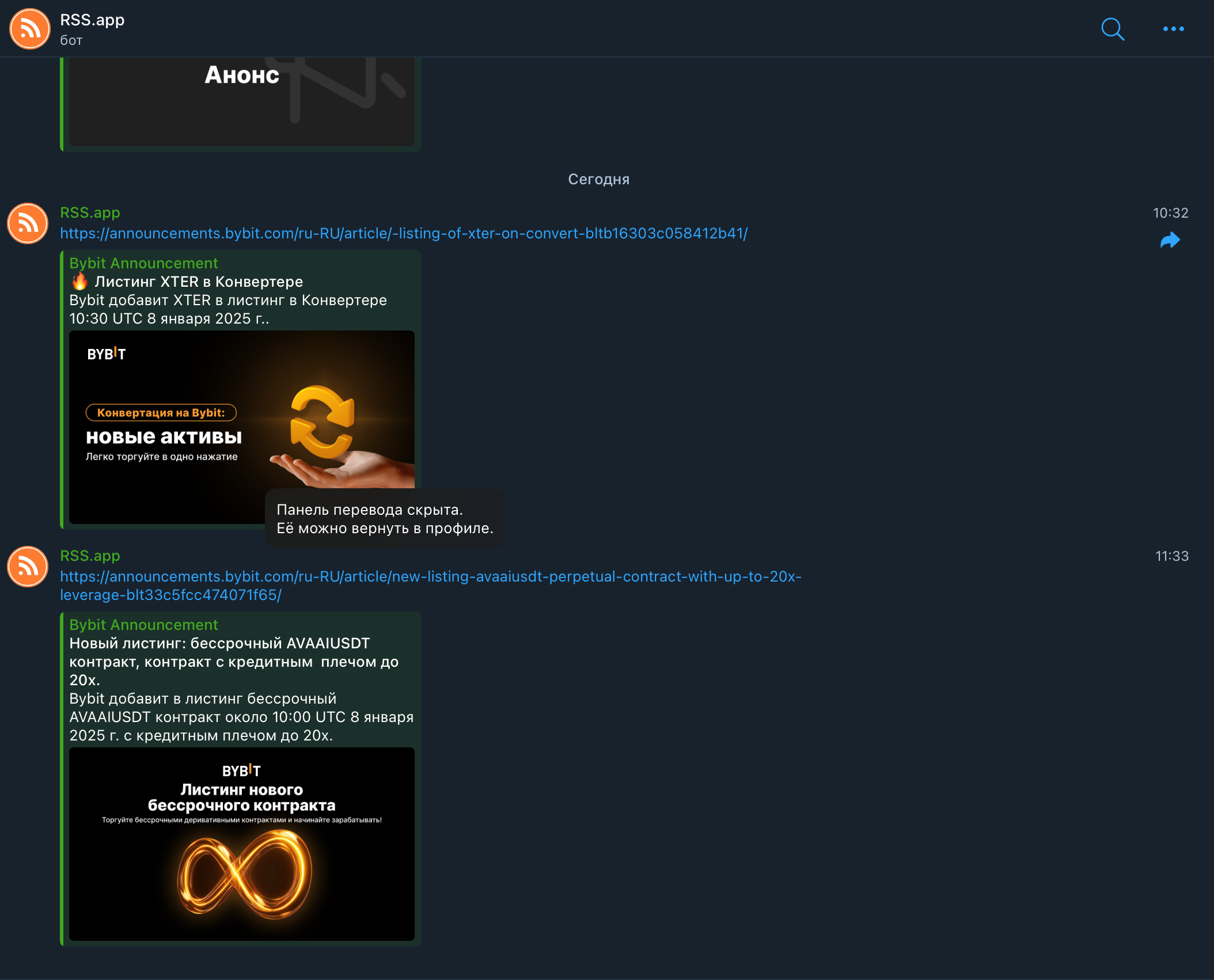Open search in the chat header
This screenshot has height=980, width=1214.
coord(1113,29)
